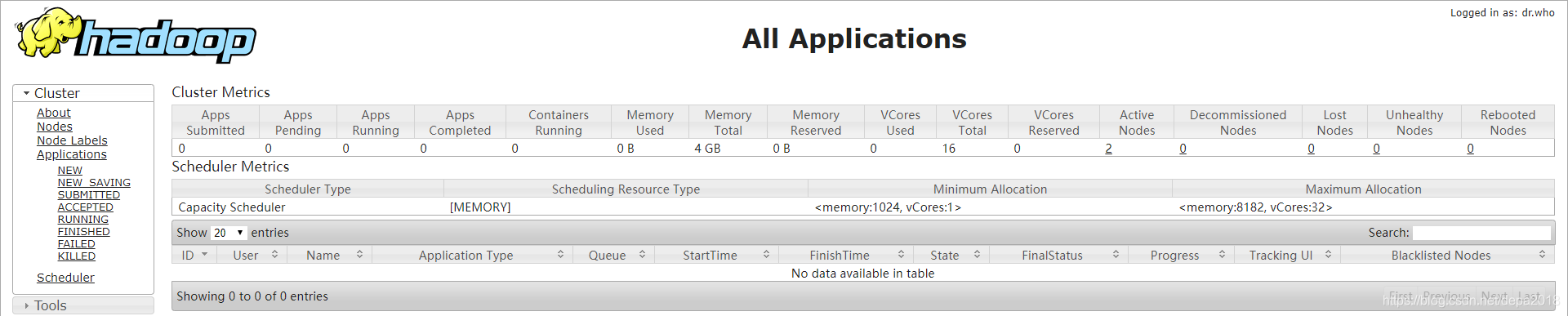Open Unhealthy Nodes count link
This screenshot has height=316, width=1568.
click(1376, 149)
